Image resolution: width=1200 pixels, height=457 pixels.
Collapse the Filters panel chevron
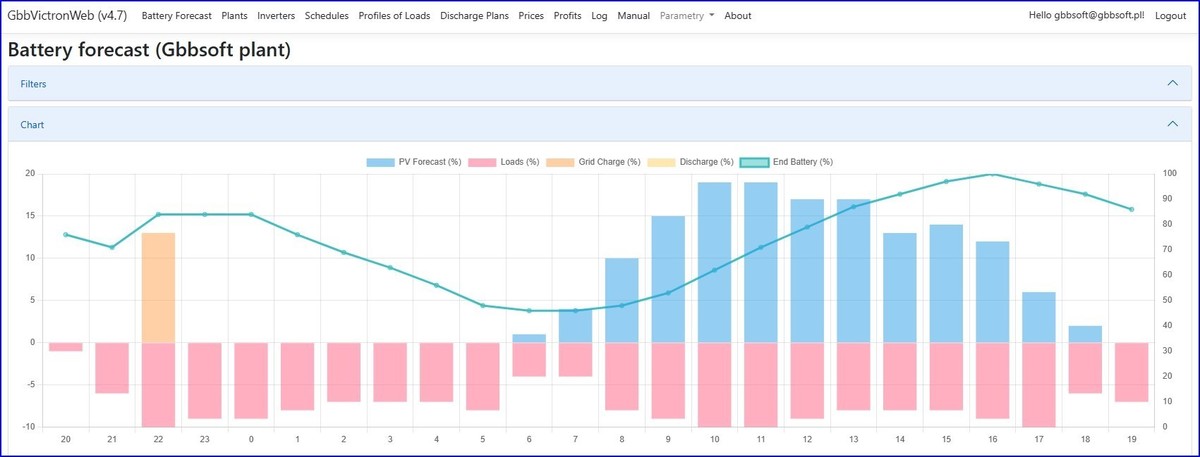coord(1173,84)
